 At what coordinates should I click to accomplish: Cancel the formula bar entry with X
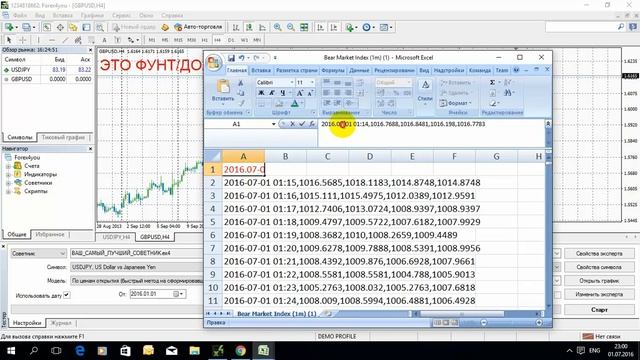[x=293, y=124]
